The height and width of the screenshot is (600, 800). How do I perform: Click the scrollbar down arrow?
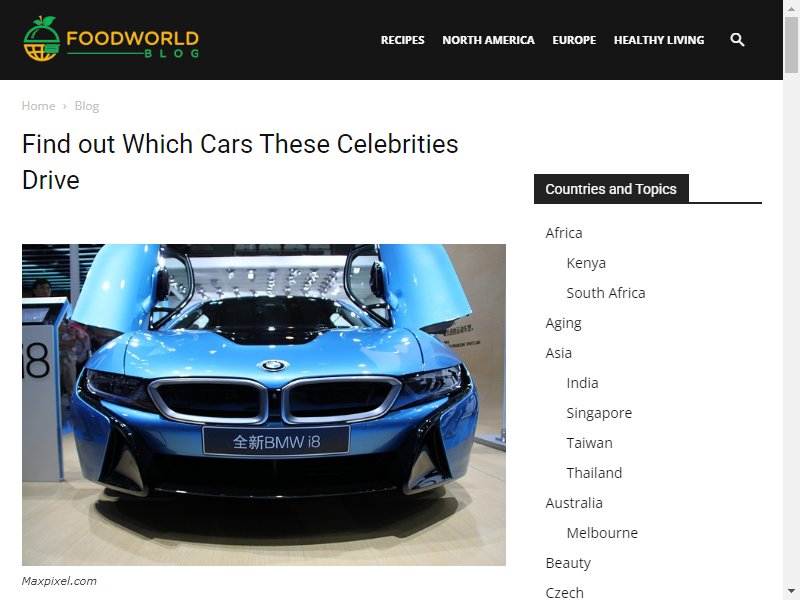tap(791, 592)
